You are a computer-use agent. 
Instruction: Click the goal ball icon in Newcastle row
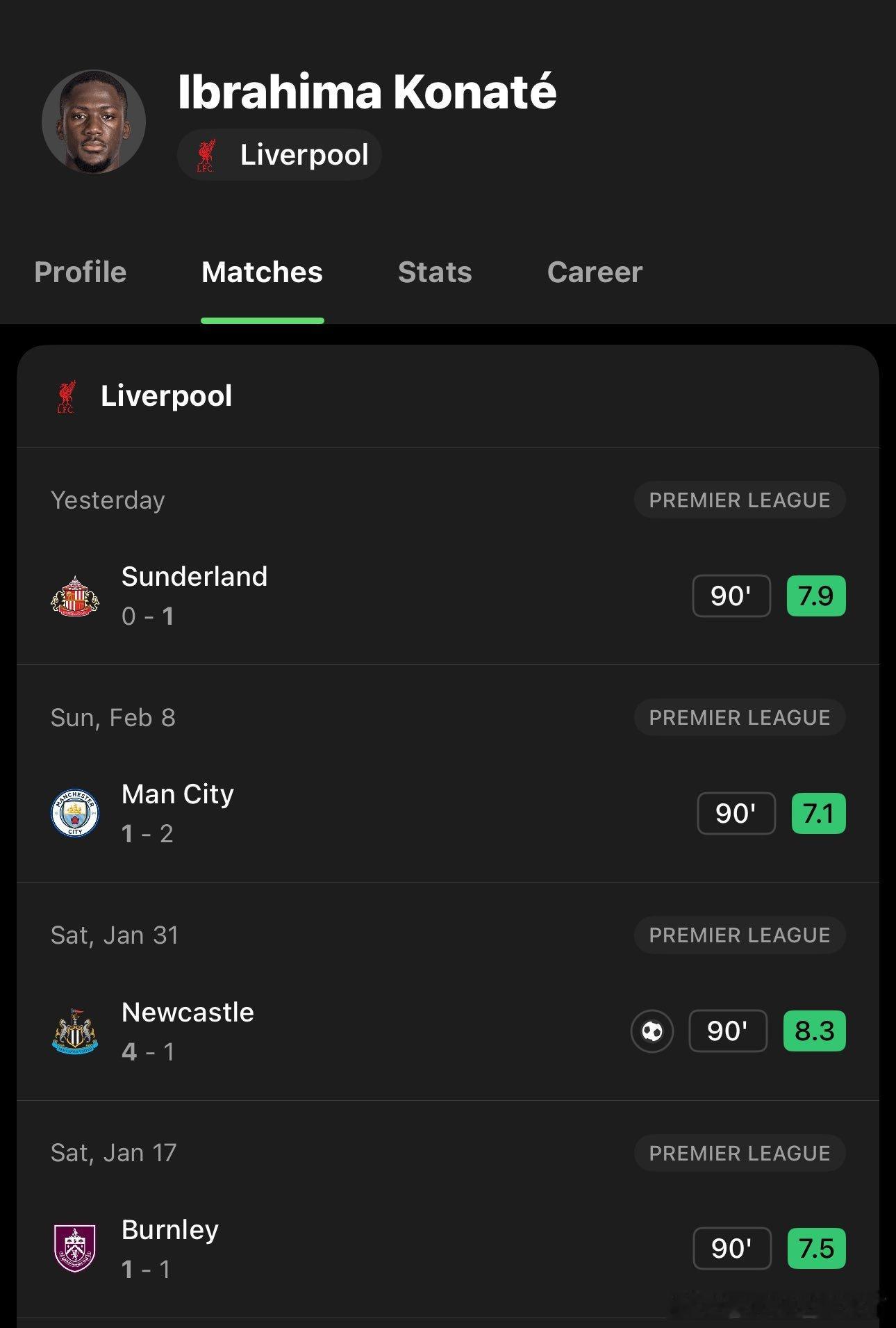coord(652,1031)
